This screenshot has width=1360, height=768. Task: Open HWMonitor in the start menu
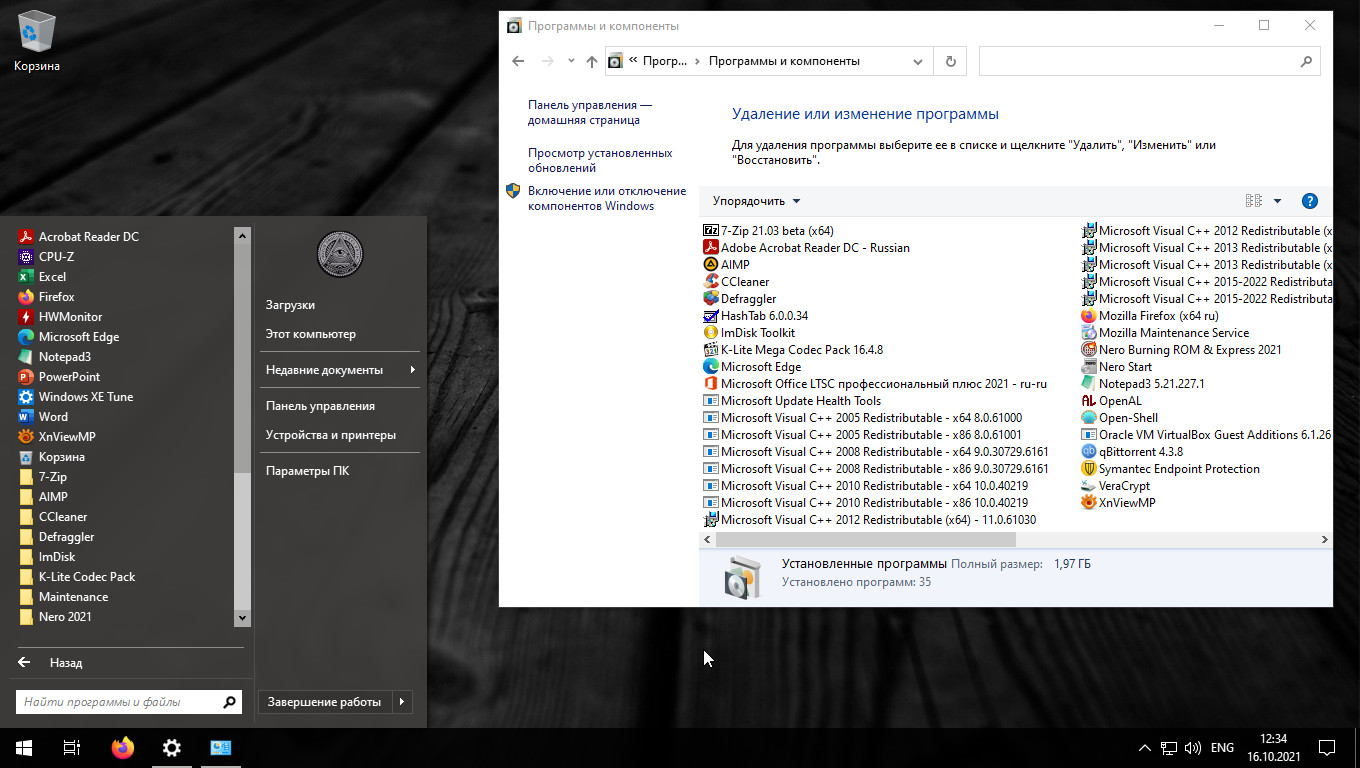pyautogui.click(x=60, y=317)
